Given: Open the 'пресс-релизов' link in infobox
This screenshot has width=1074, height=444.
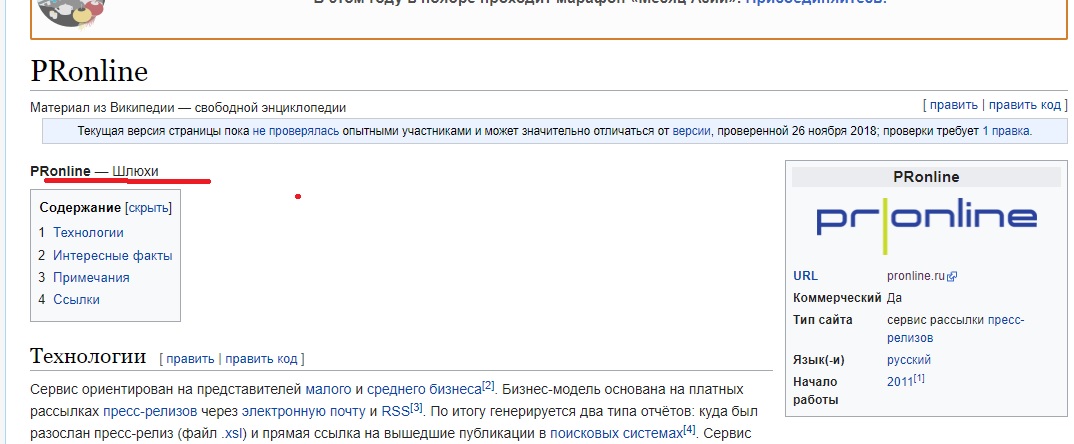Looking at the screenshot, I should [956, 329].
